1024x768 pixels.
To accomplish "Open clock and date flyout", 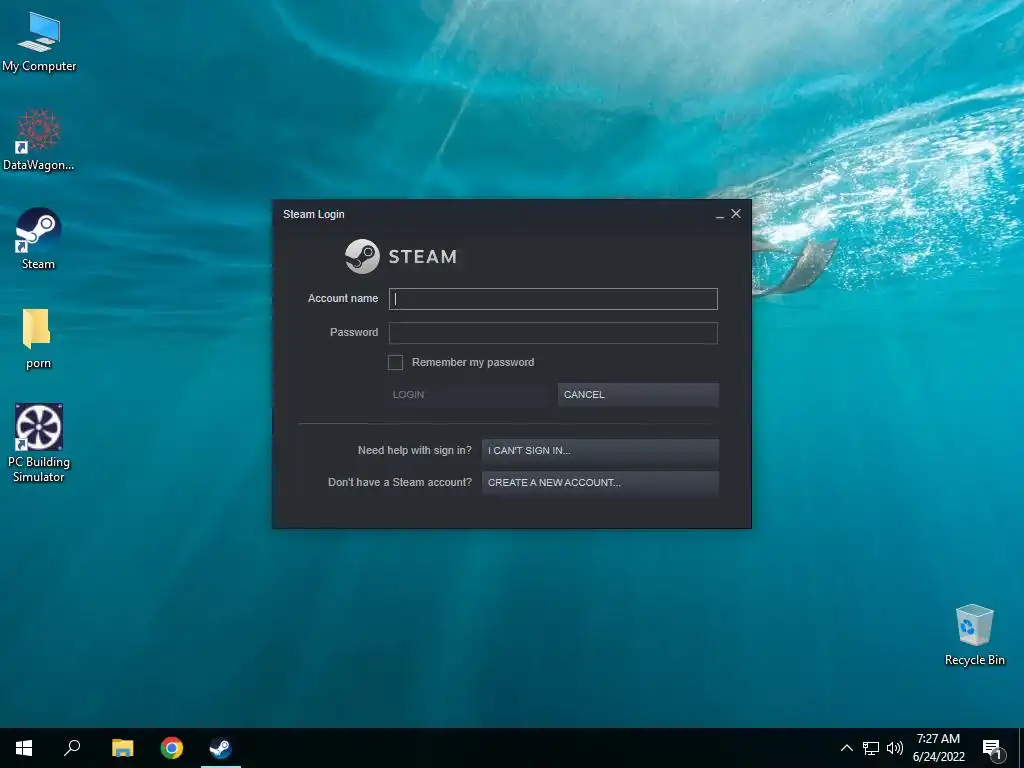I will click(x=938, y=748).
